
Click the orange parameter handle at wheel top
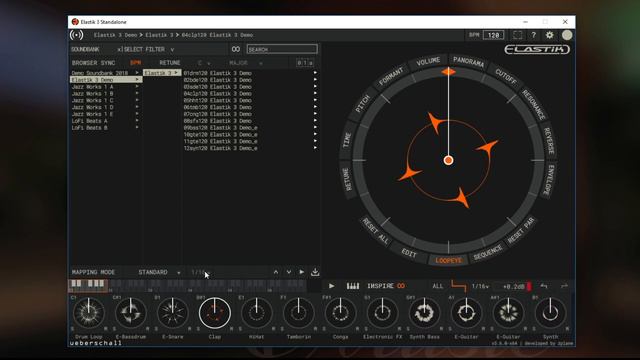pos(448,72)
